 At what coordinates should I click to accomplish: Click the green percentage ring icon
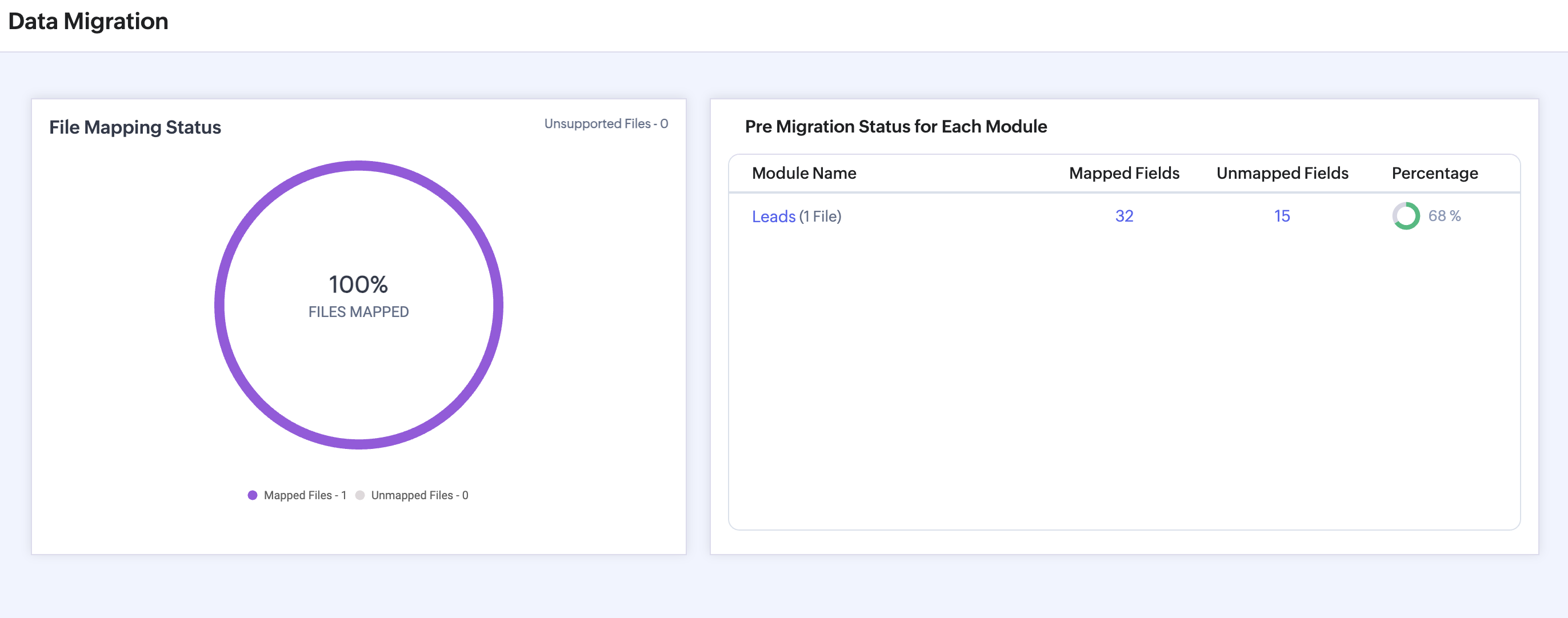[1406, 216]
